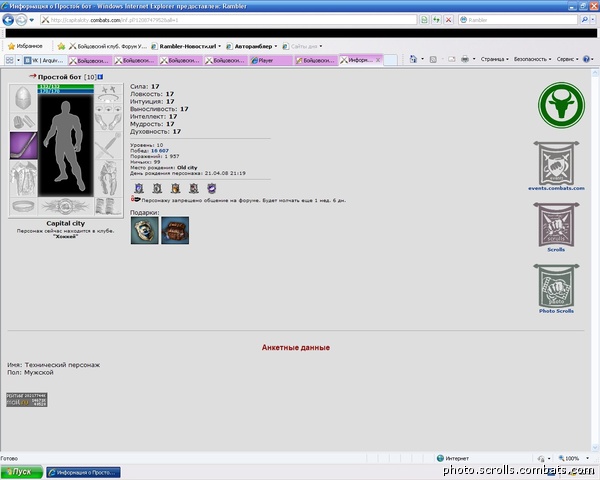Switch to the VK Arquiv tab

[45, 60]
